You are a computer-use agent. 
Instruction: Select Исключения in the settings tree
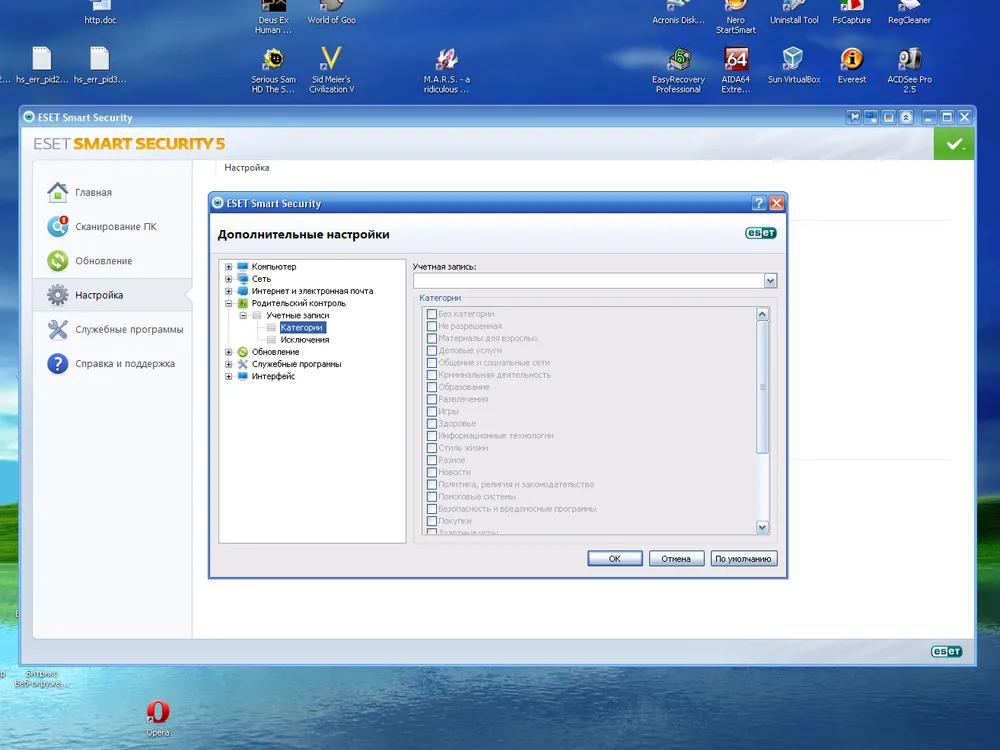304,340
